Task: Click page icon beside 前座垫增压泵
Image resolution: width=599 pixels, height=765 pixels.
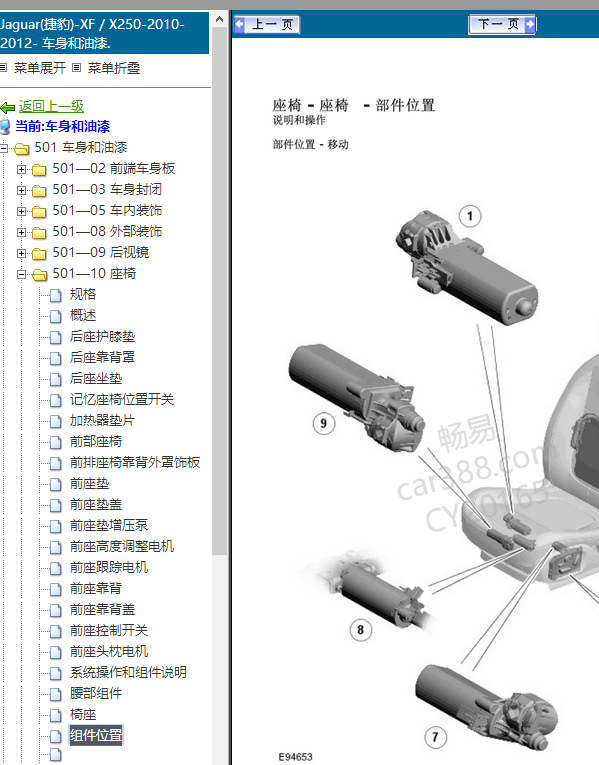Action: point(56,526)
